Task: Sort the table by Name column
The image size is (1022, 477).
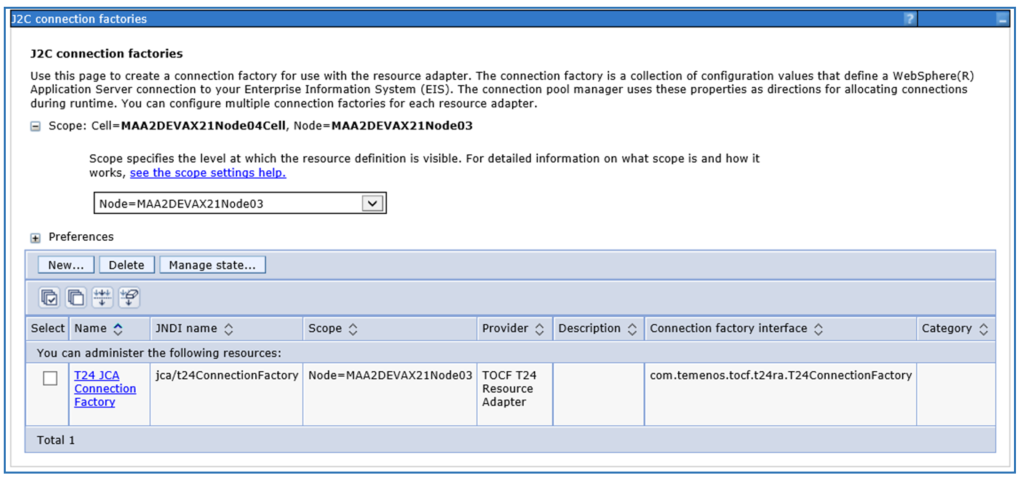Action: [118, 329]
